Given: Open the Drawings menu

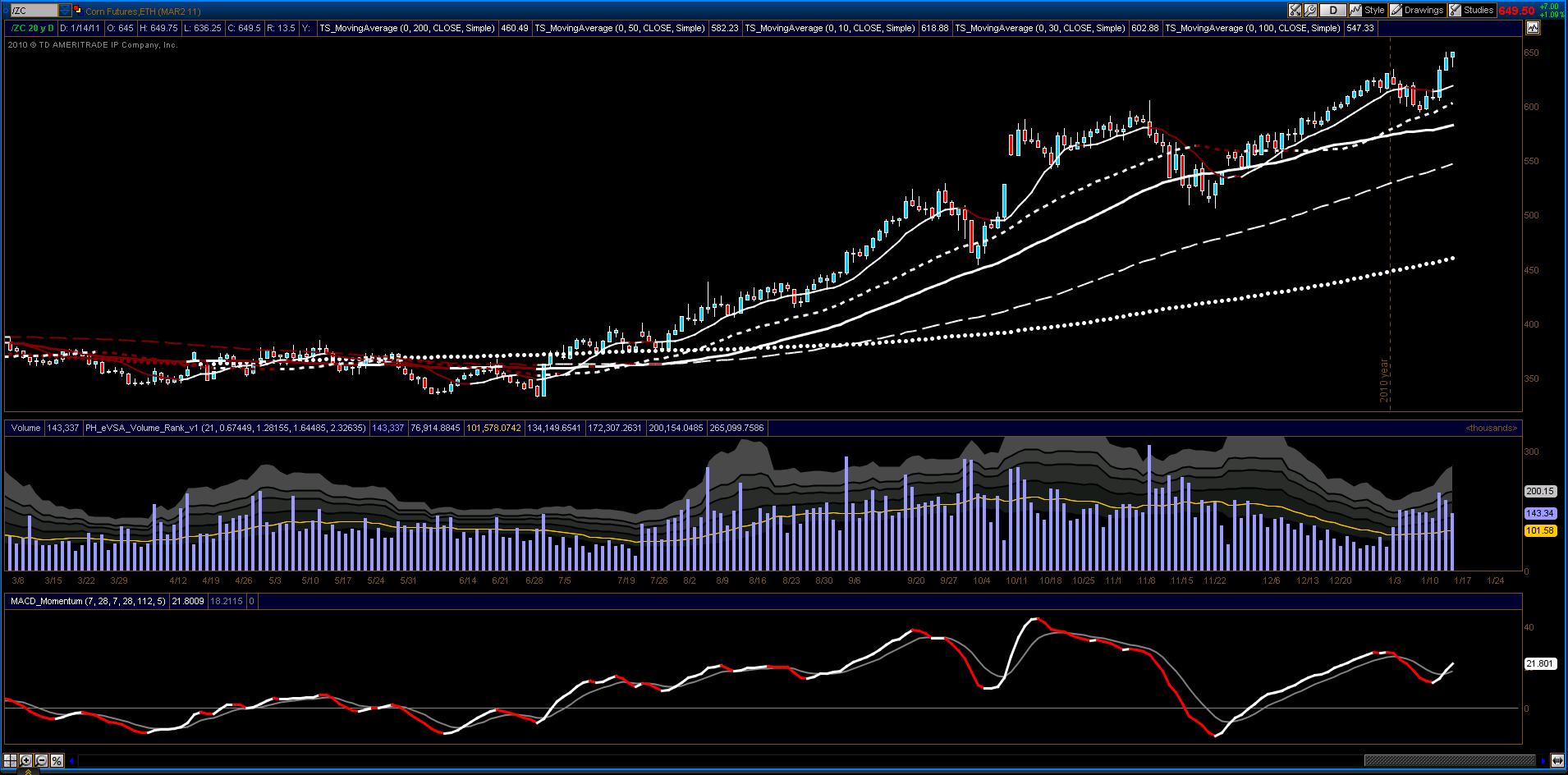Looking at the screenshot, I should pyautogui.click(x=1417, y=11).
